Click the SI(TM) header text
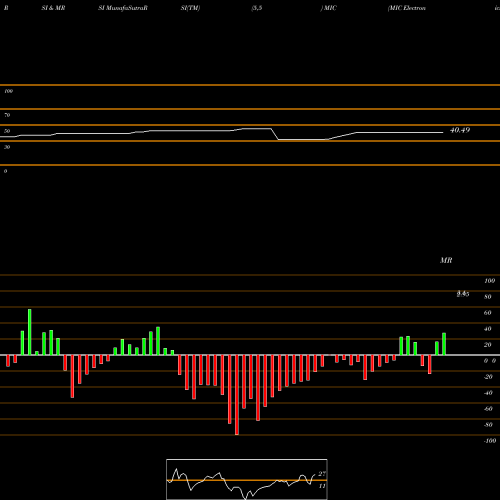The width and height of the screenshot is (500, 500). pyautogui.click(x=190, y=8)
